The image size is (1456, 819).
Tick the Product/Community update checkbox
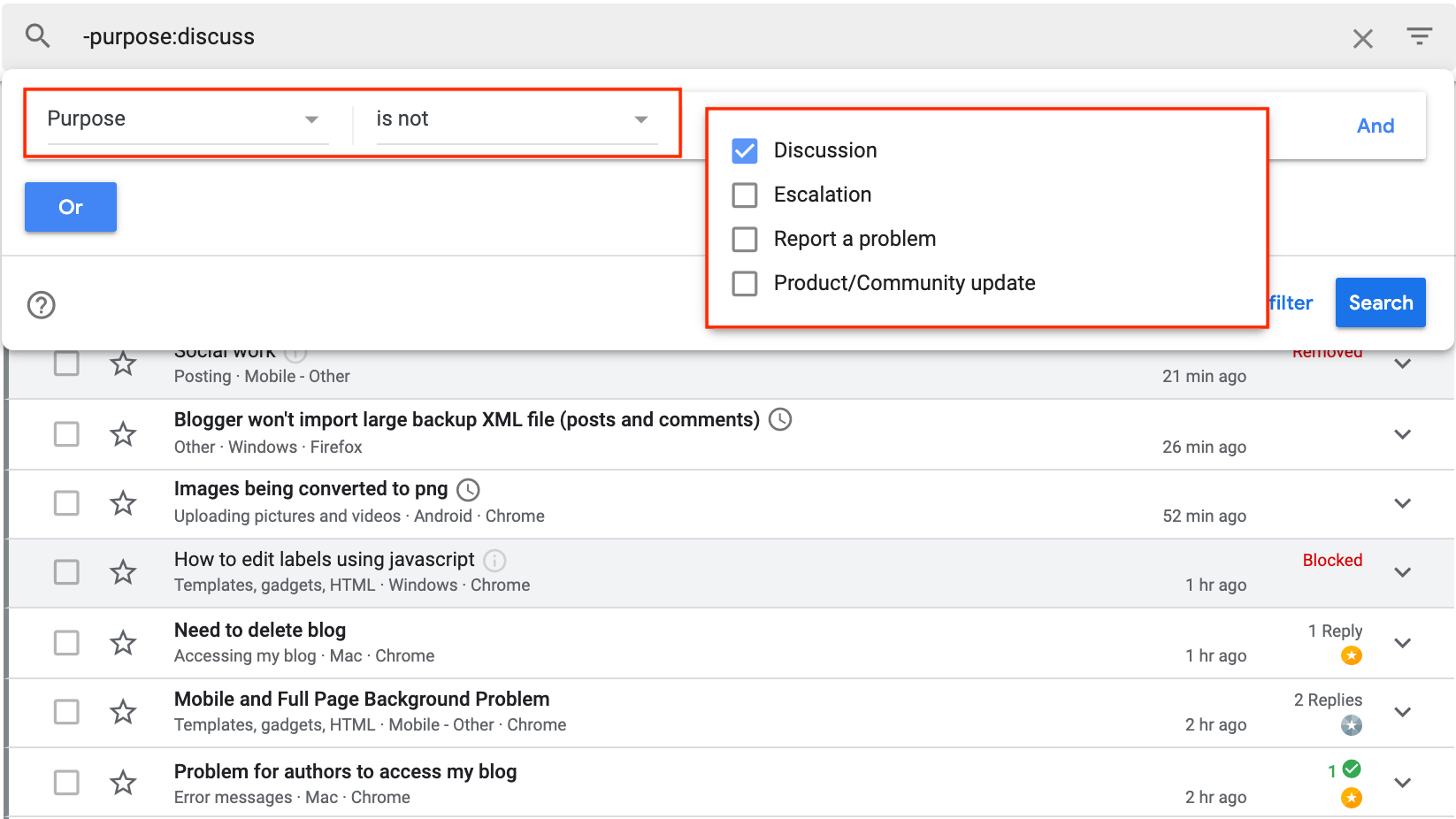tap(745, 284)
